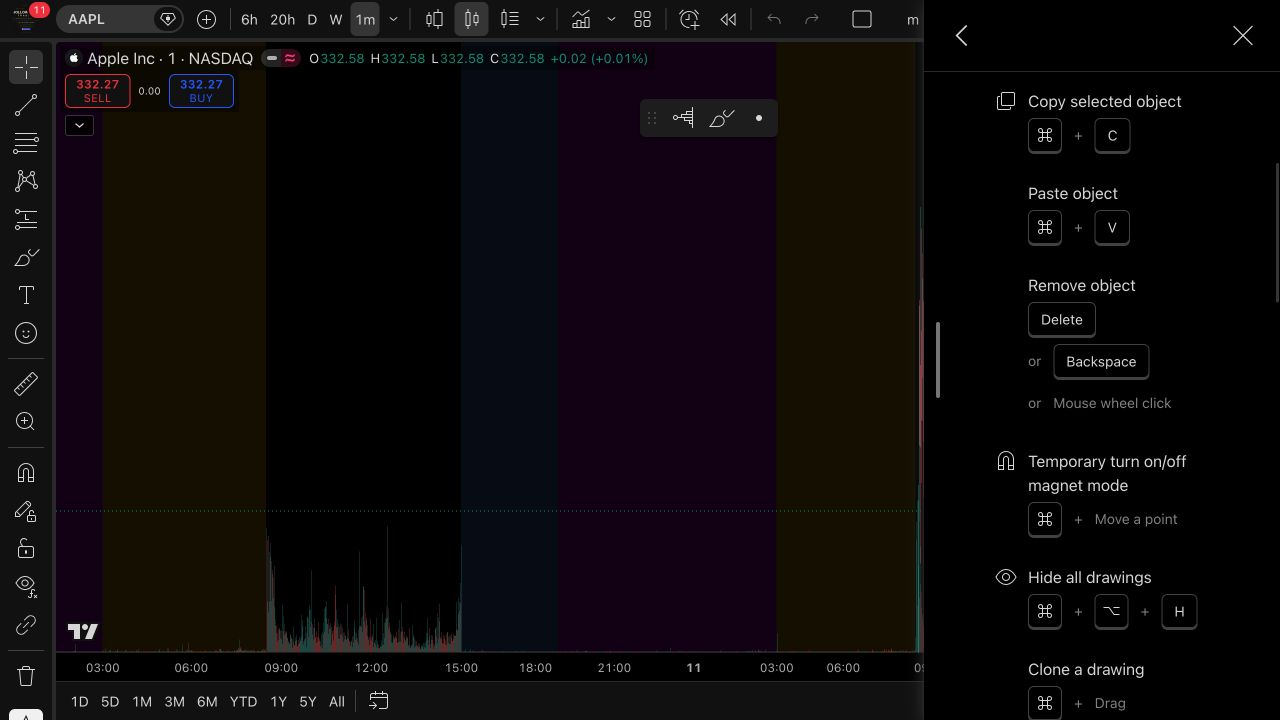Viewport: 1280px width, 720px height.
Task: Click the undo arrow
Action: pos(773,19)
